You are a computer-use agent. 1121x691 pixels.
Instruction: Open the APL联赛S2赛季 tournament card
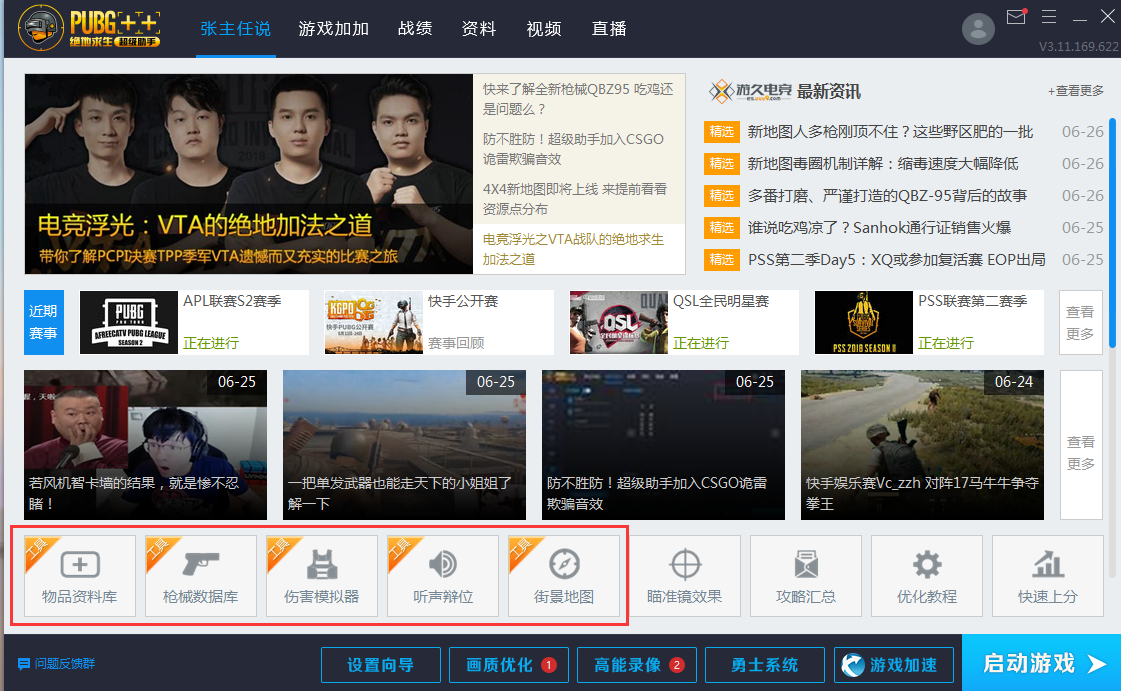(x=194, y=322)
